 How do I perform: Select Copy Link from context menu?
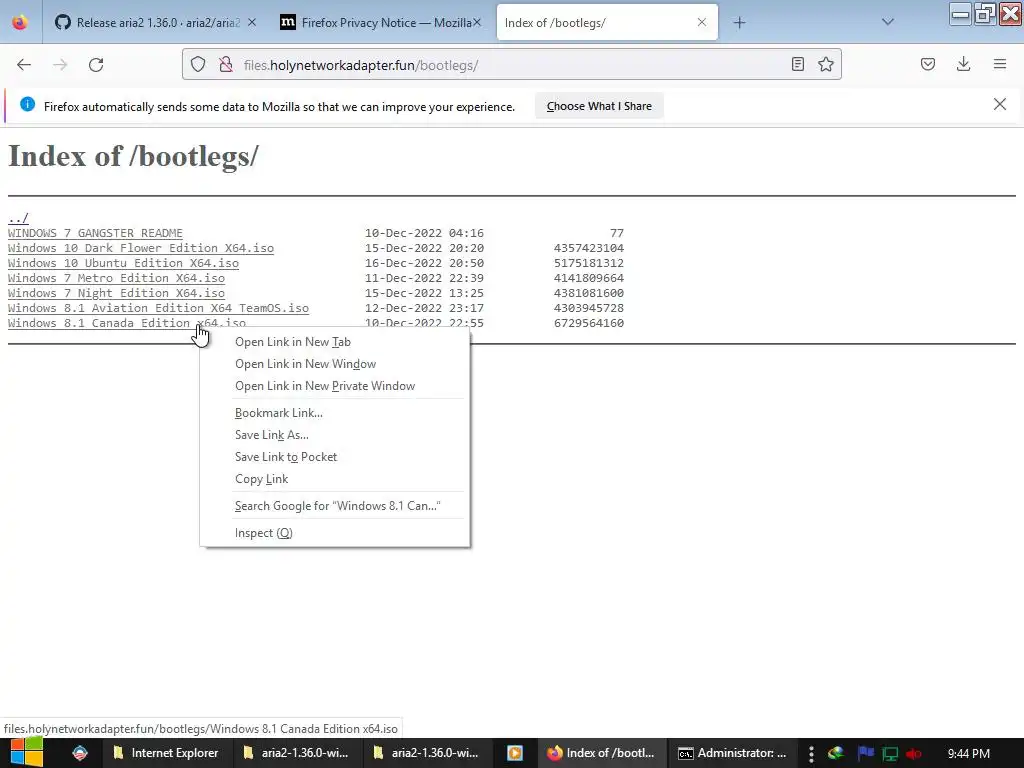pos(334,479)
